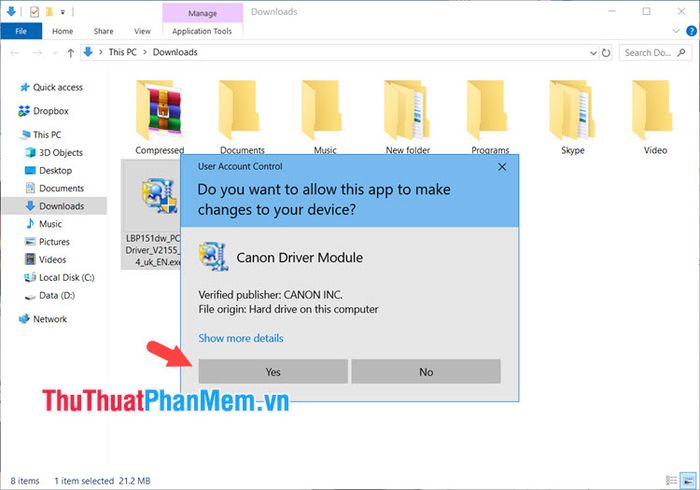The height and width of the screenshot is (490, 700).
Task: Switch to large icons view in status bar
Action: 688,480
